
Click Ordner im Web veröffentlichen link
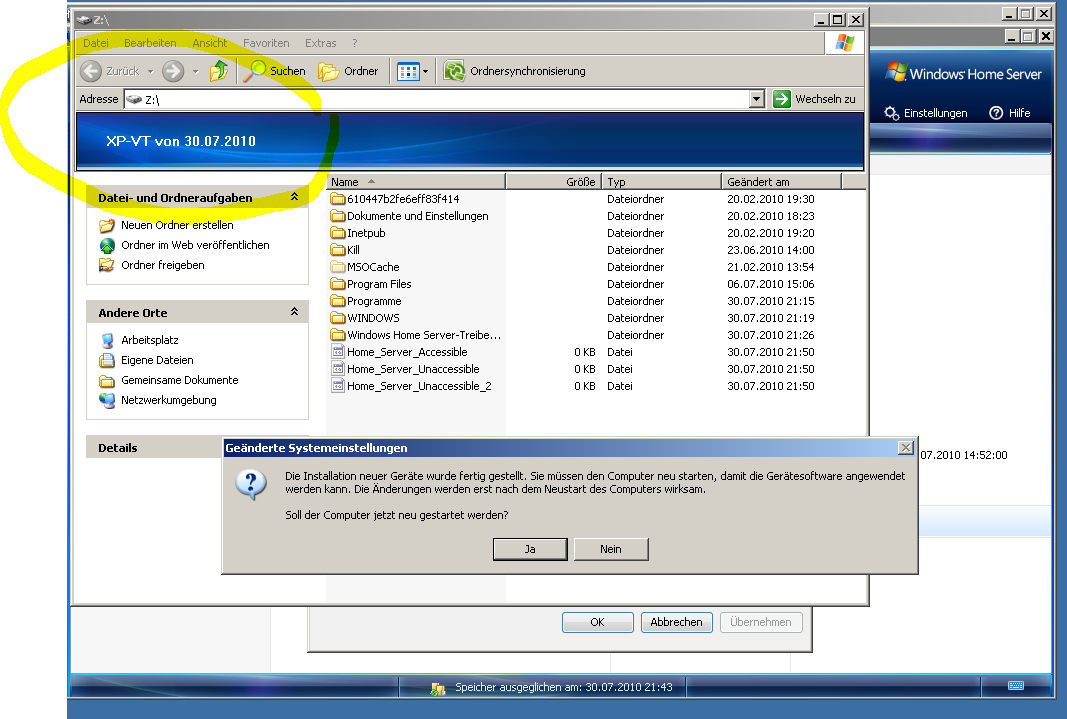(195, 245)
